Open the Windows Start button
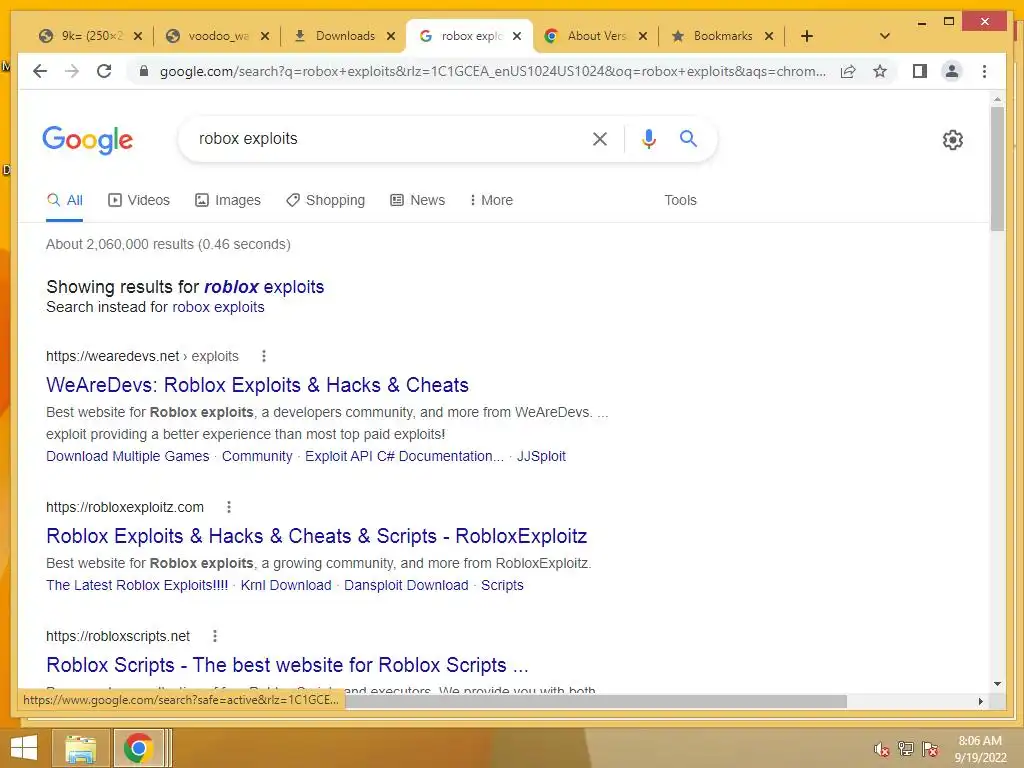Screen dimensions: 1024x768 coord(24,748)
